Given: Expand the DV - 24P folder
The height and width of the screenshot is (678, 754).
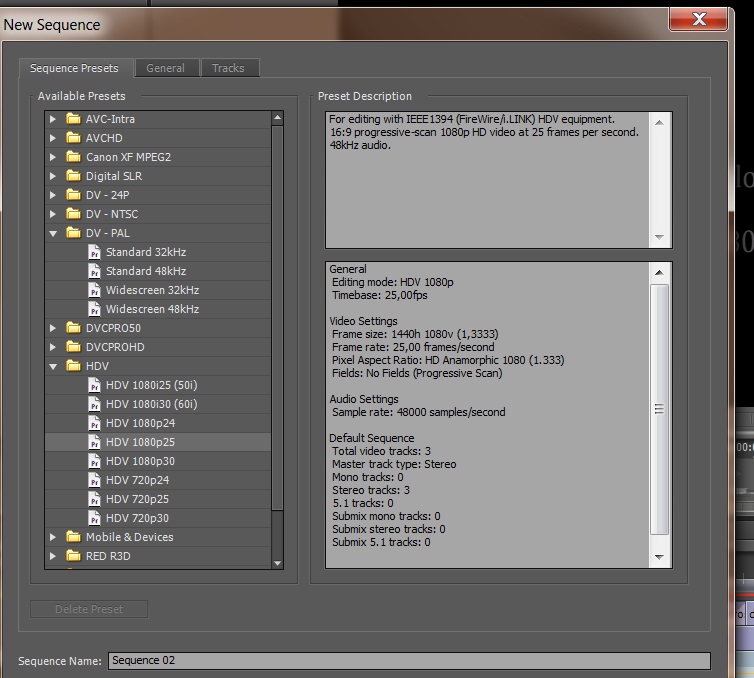Looking at the screenshot, I should pos(53,195).
